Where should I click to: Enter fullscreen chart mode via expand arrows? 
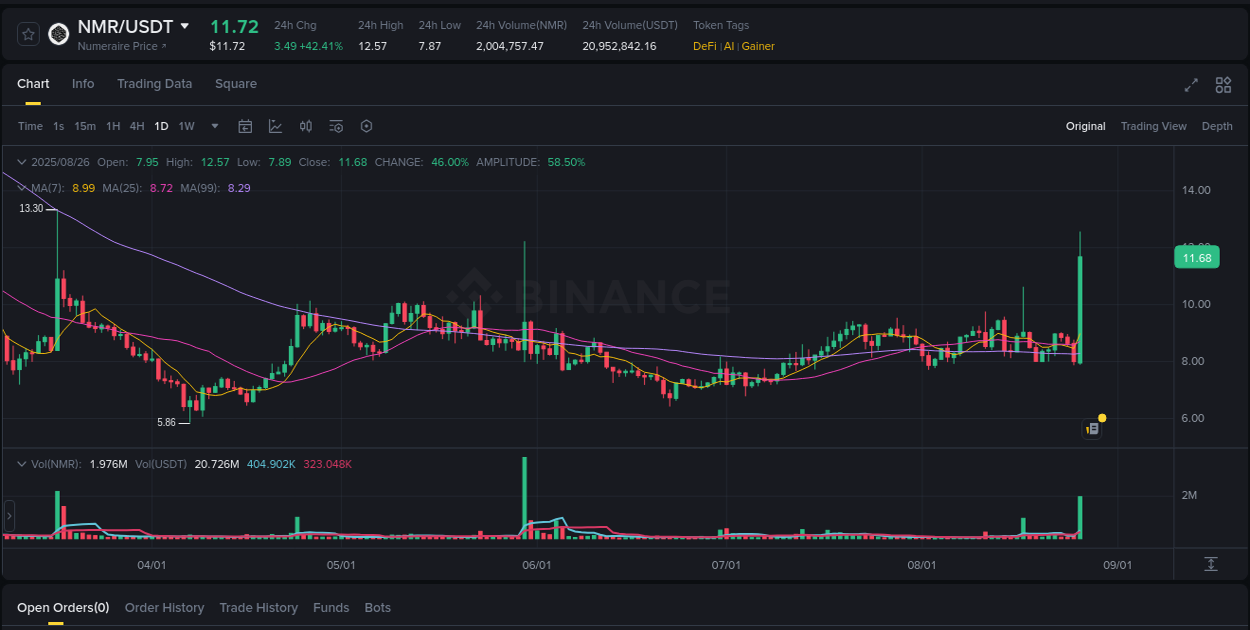pyautogui.click(x=1191, y=86)
